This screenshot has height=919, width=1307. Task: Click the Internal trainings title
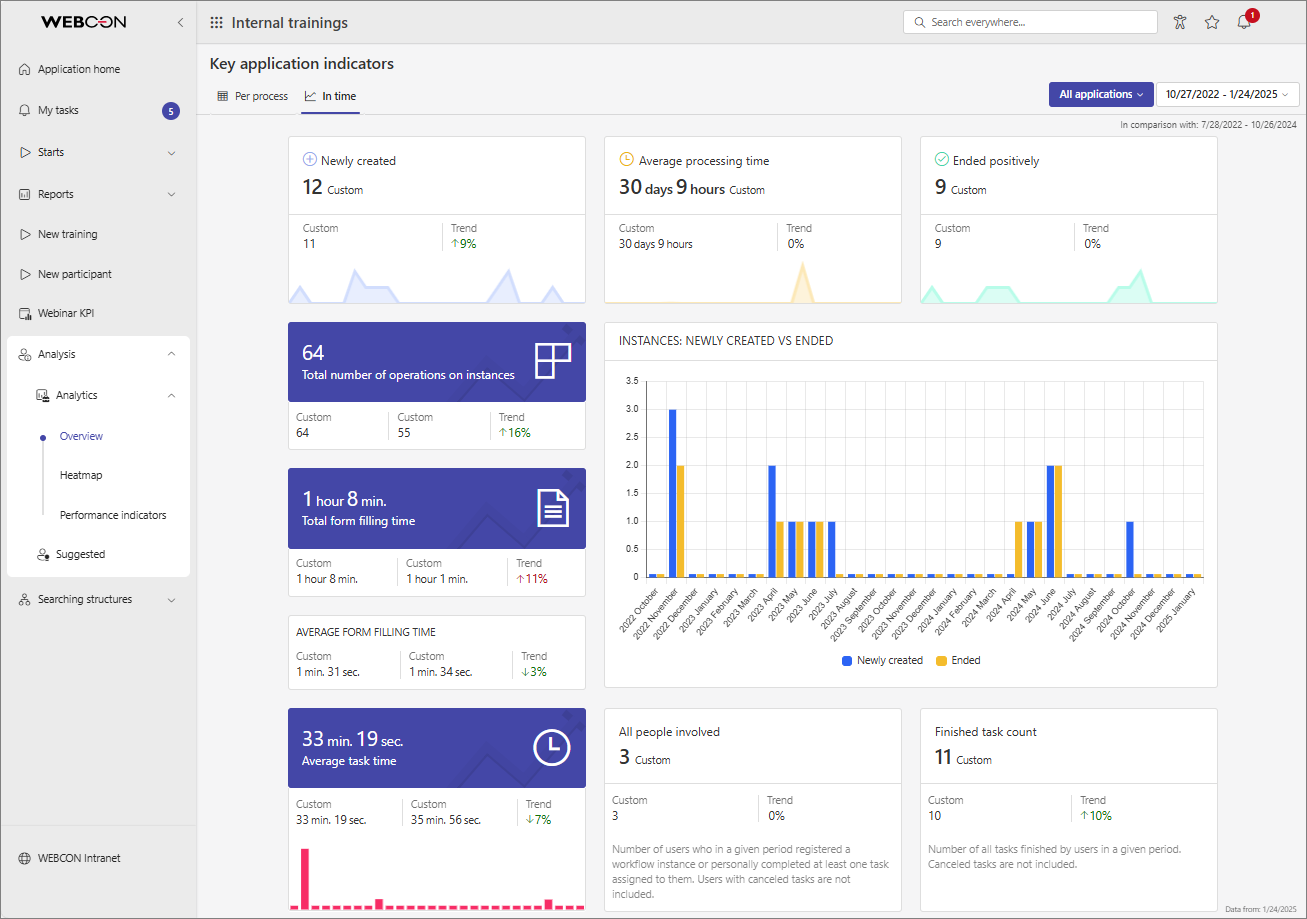tap(290, 22)
